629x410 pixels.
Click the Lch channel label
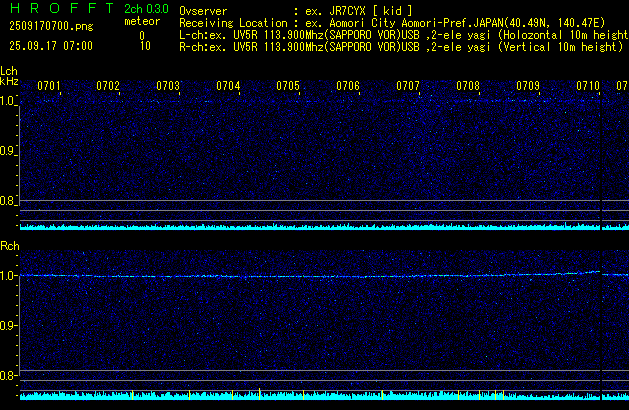(x=9, y=71)
